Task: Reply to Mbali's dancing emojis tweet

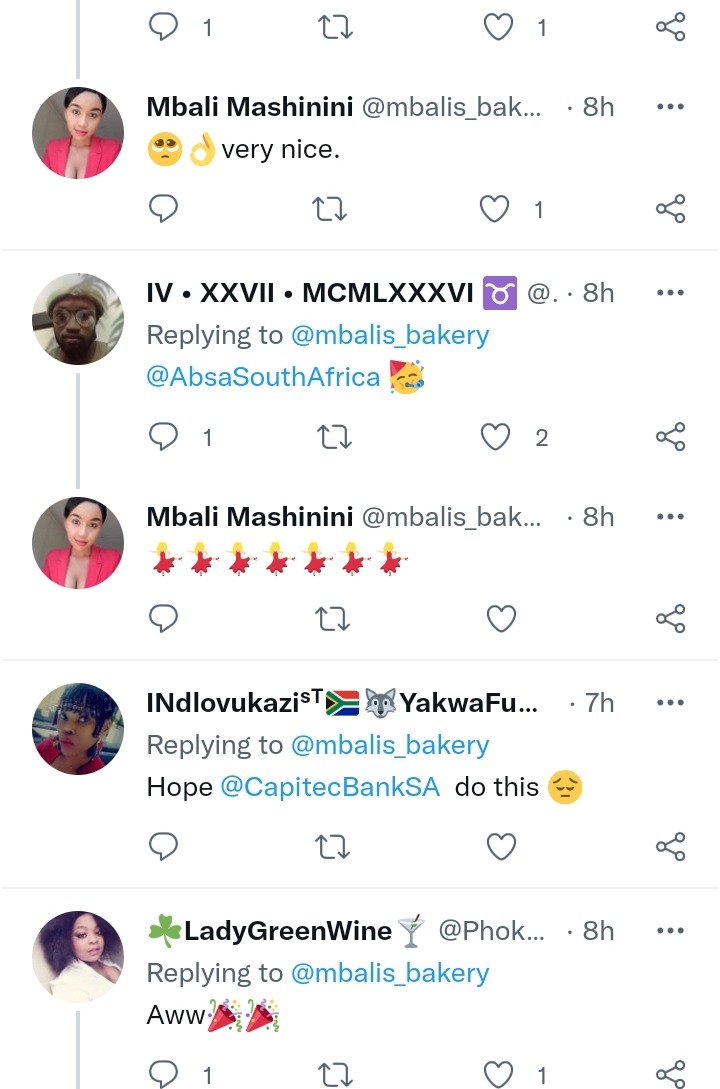Action: (x=163, y=619)
